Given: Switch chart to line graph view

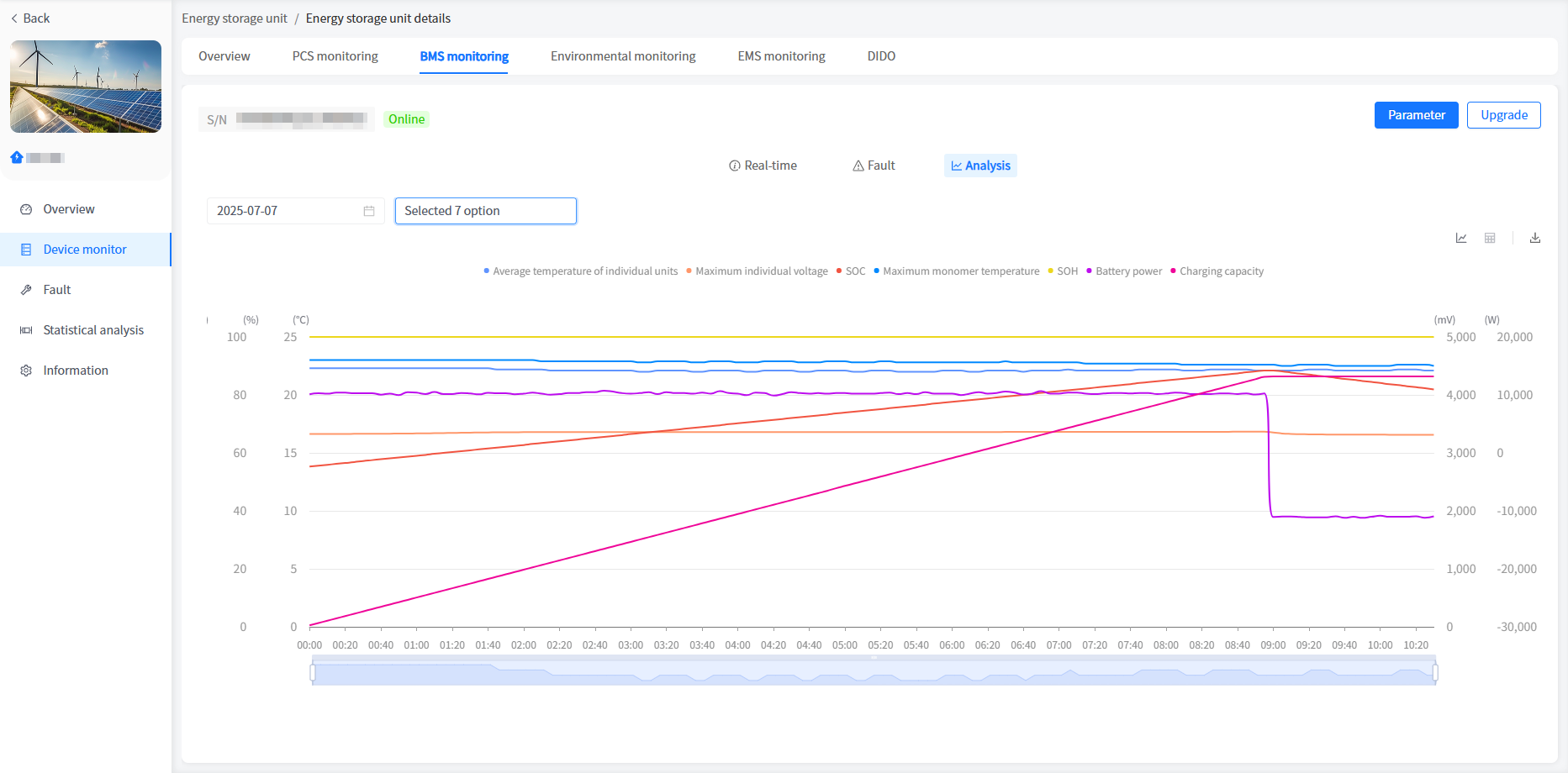Looking at the screenshot, I should (1461, 239).
